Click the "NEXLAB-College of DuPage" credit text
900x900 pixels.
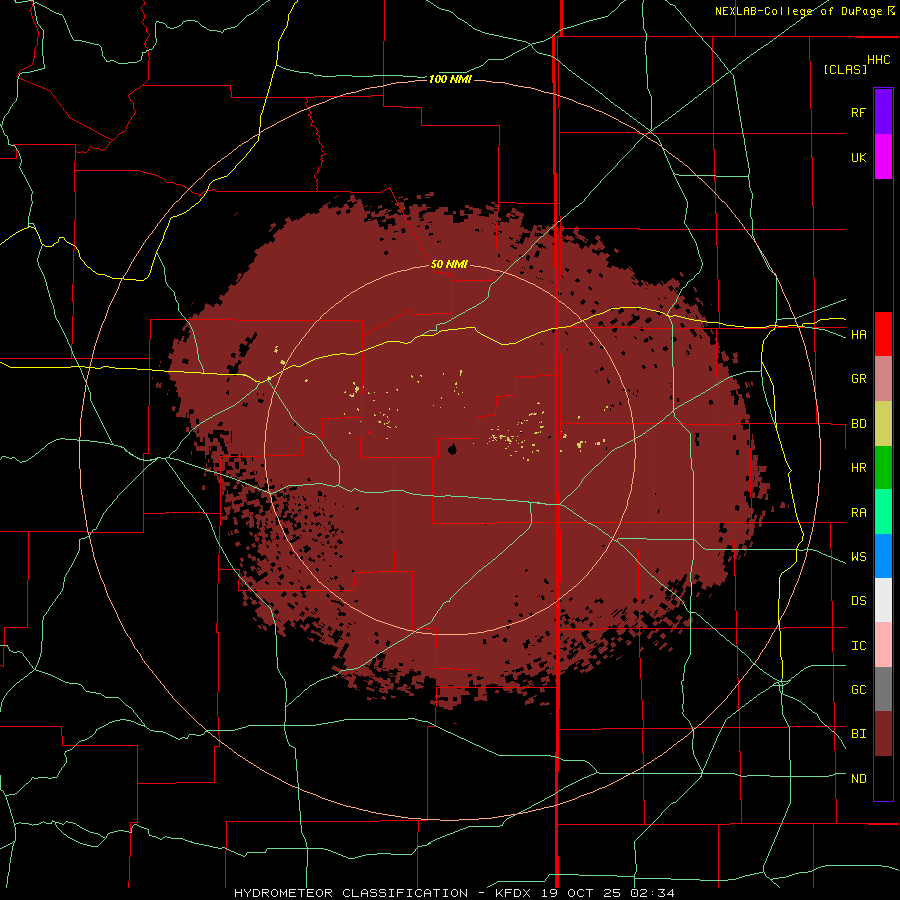798,11
